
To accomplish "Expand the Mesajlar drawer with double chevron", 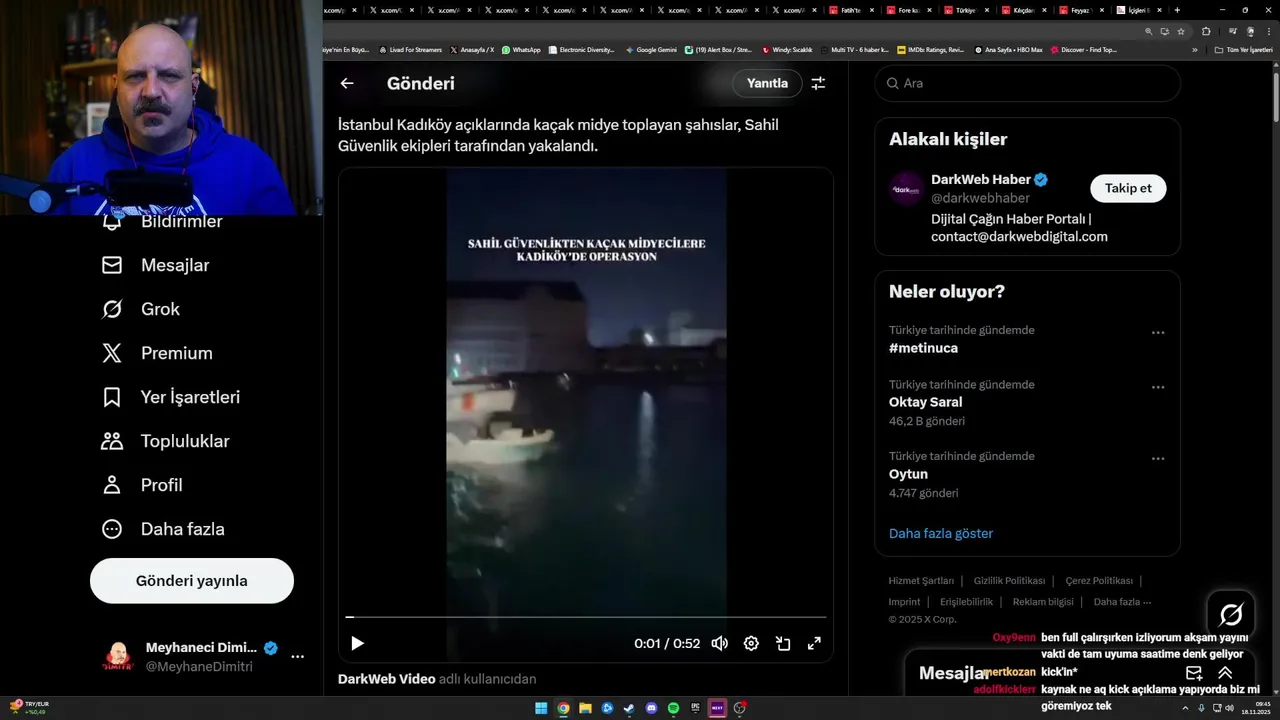I will (x=1225, y=673).
